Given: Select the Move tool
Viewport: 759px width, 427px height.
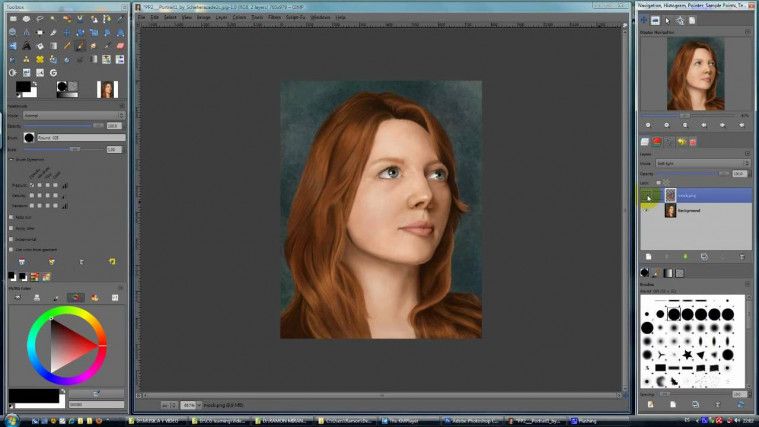Looking at the screenshot, I should tap(67, 32).
